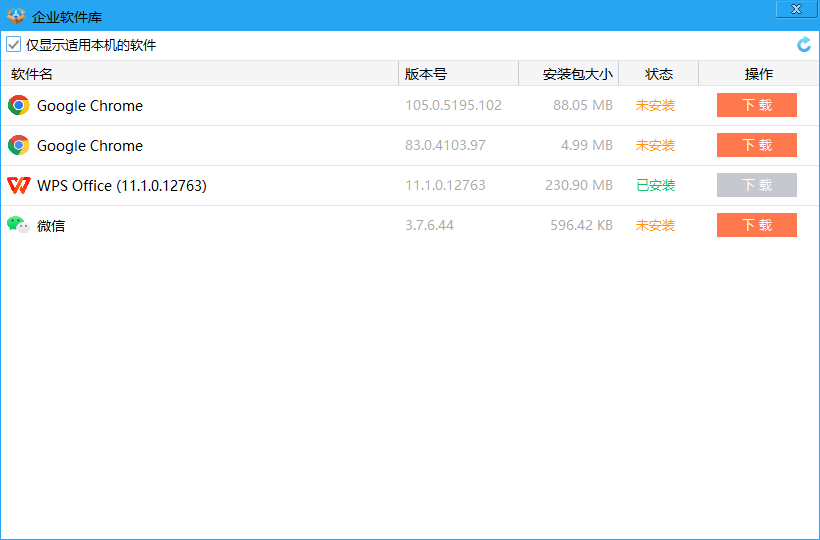This screenshot has height=540, width=820.
Task: Click version text 3.7.6.44
Action: coord(429,225)
